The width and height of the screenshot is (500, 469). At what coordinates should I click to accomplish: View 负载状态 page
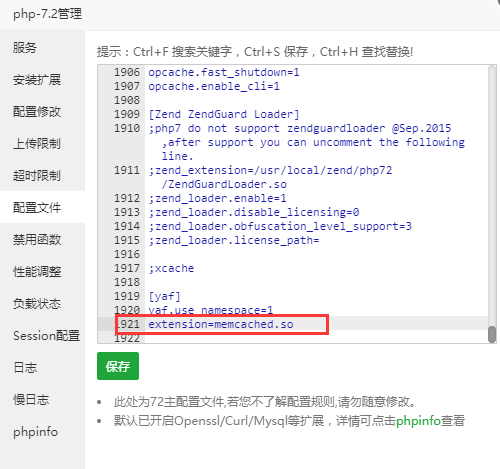(37, 303)
